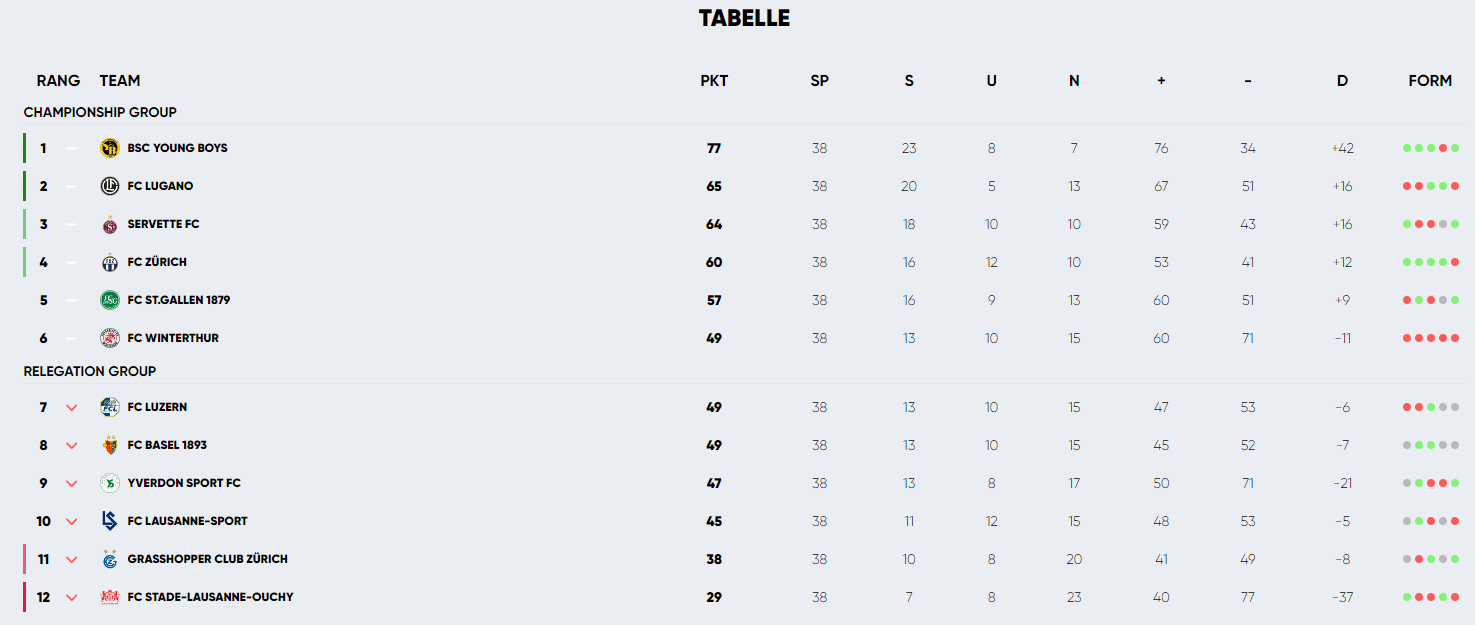Click the FC St.Gallen 1879 green logo
This screenshot has height=625, width=1475.
110,300
